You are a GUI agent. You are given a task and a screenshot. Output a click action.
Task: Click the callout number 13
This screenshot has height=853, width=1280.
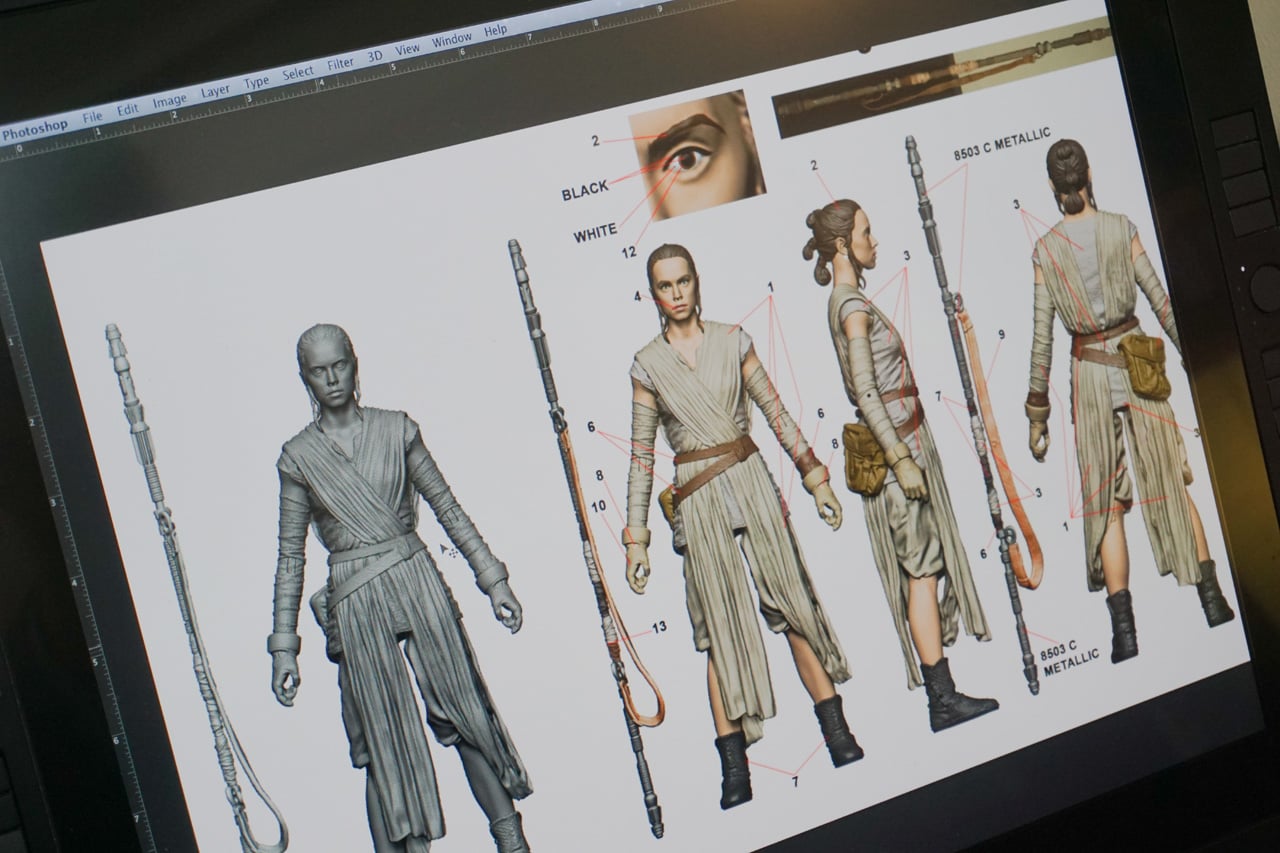tap(657, 627)
